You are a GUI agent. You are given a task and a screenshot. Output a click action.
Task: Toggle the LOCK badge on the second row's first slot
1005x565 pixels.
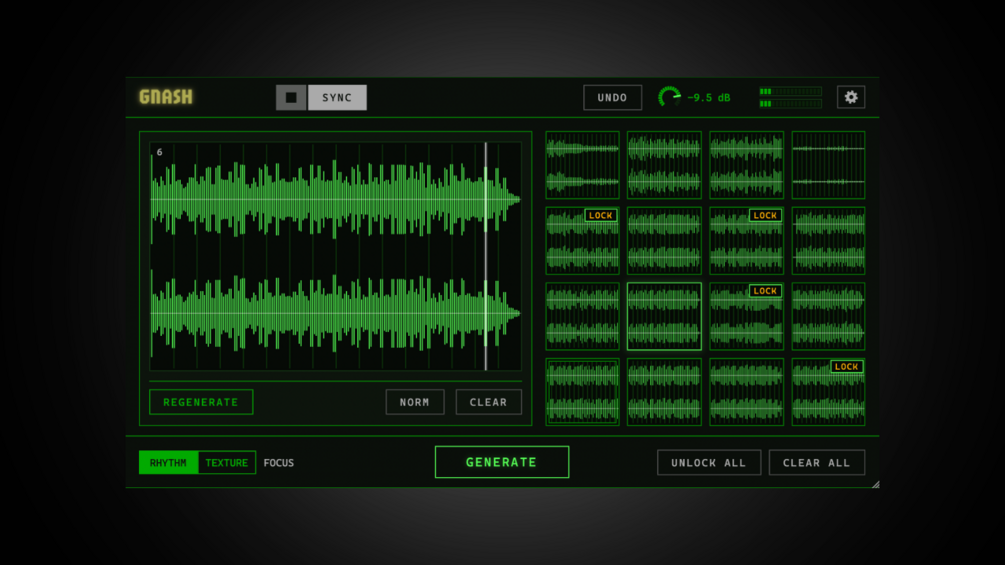coord(601,215)
